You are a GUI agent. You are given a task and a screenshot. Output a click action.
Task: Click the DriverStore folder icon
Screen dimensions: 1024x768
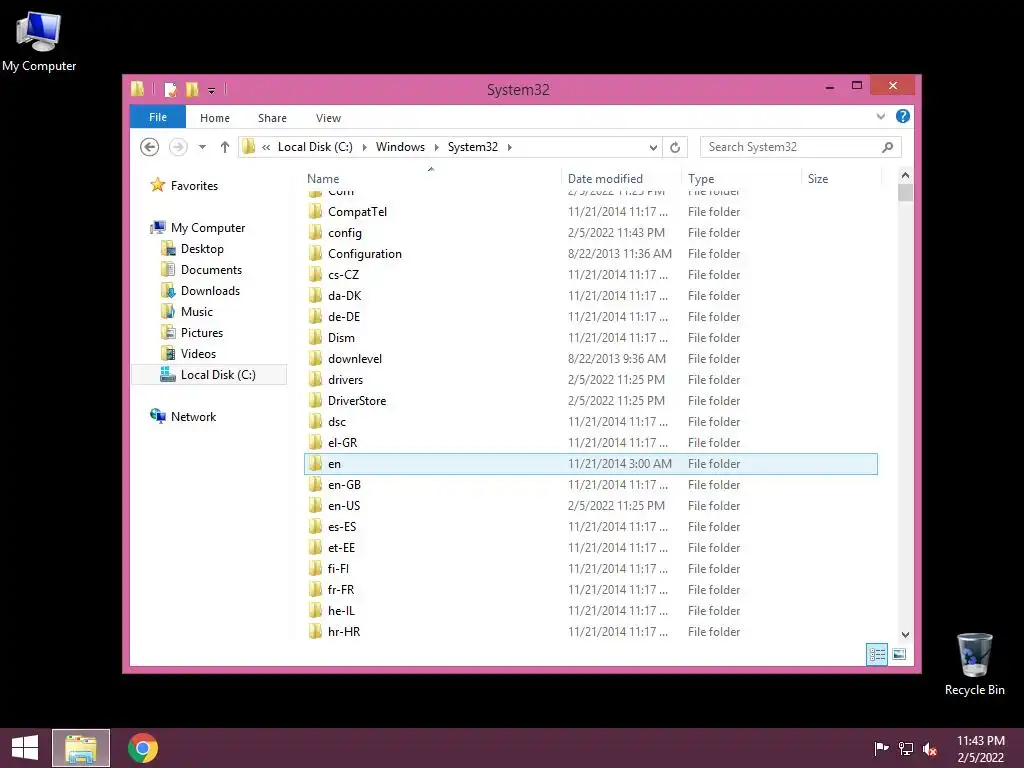tap(315, 400)
